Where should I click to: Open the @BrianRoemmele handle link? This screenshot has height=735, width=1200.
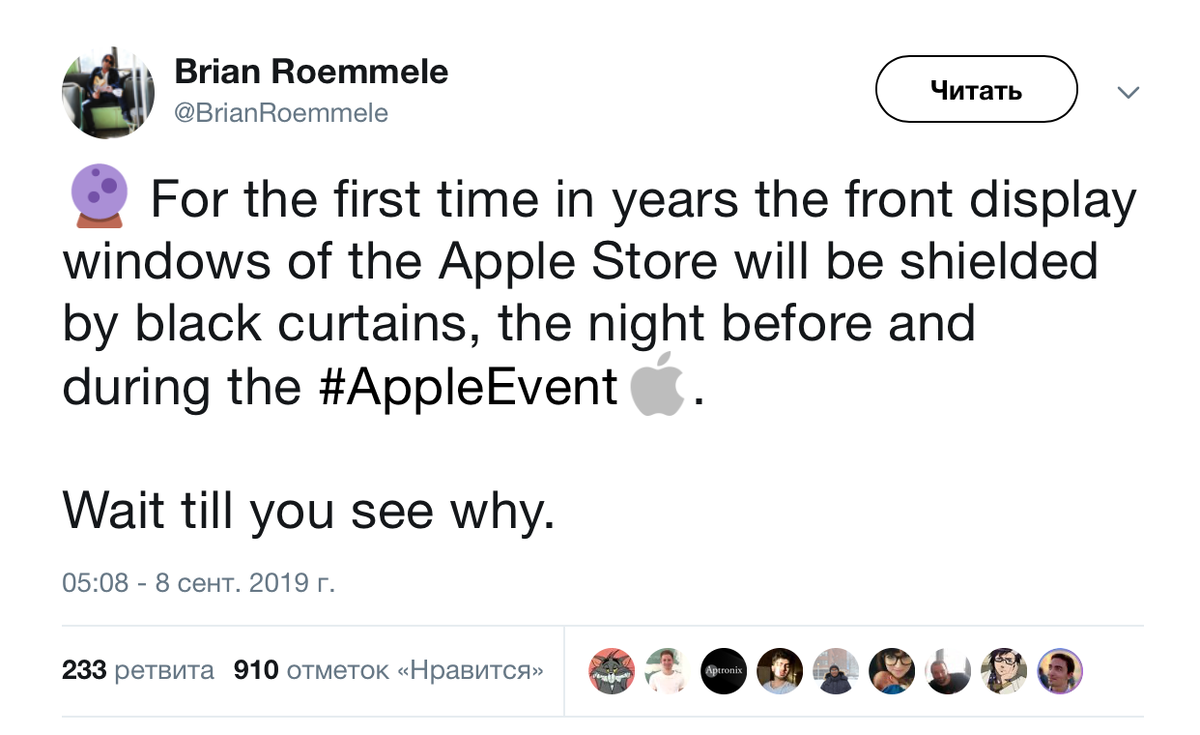(x=281, y=112)
